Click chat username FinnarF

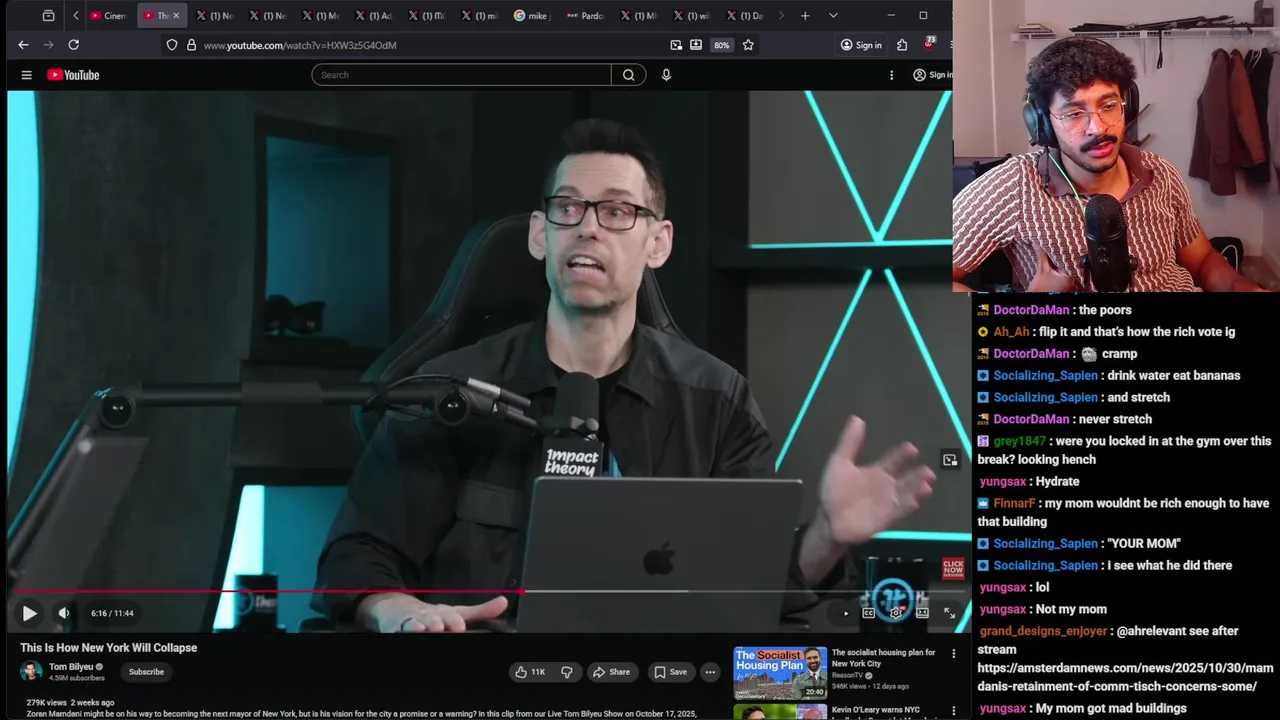pos(1014,503)
